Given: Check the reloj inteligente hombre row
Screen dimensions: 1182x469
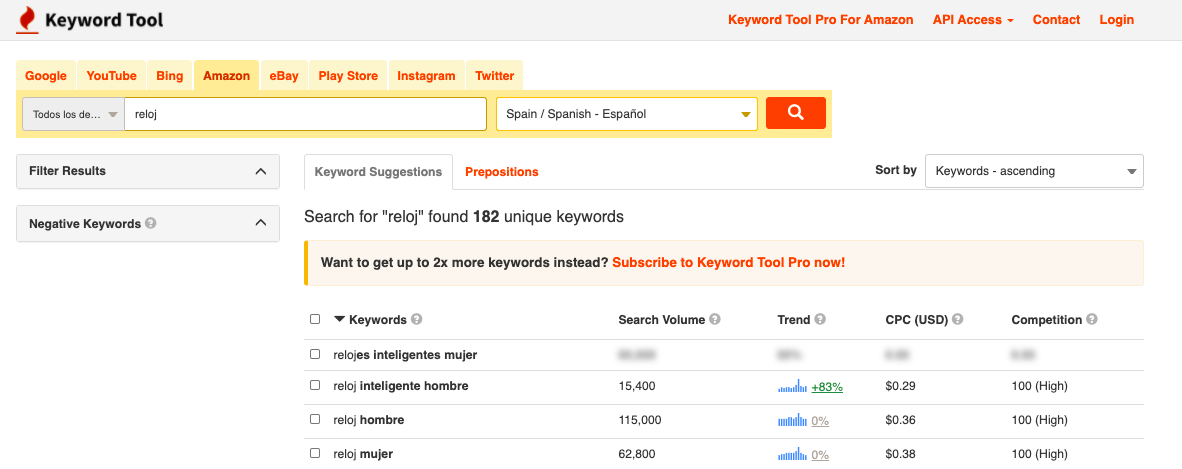Looking at the screenshot, I should 315,385.
